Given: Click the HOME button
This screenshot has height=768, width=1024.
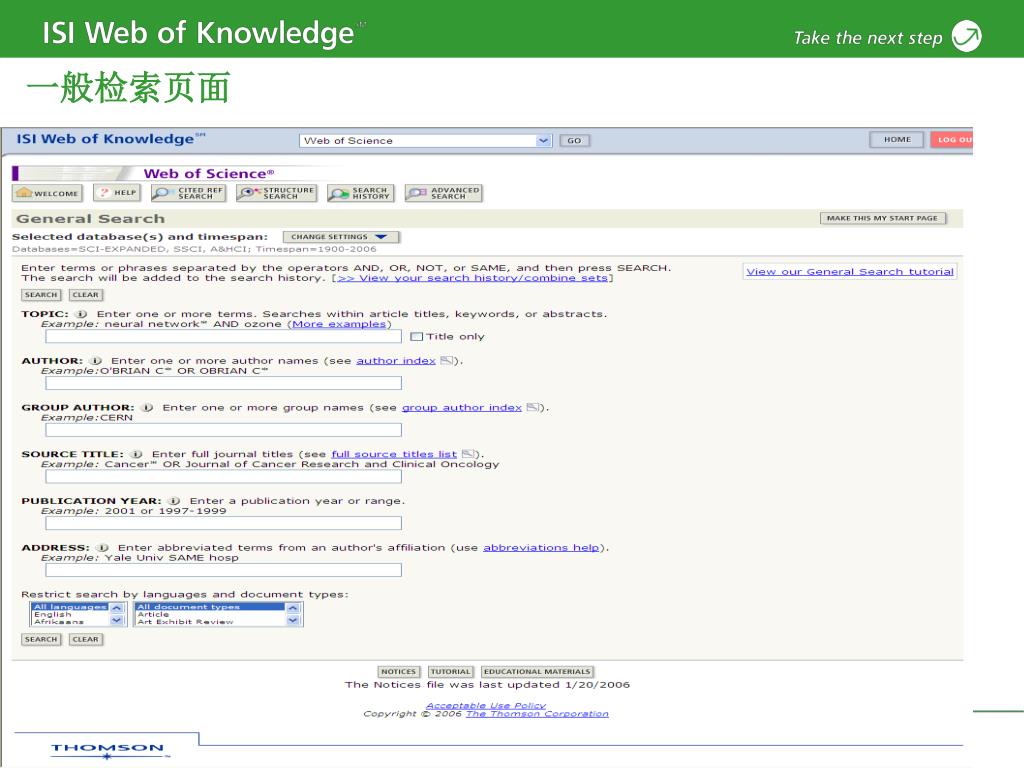Looking at the screenshot, I should point(897,140).
